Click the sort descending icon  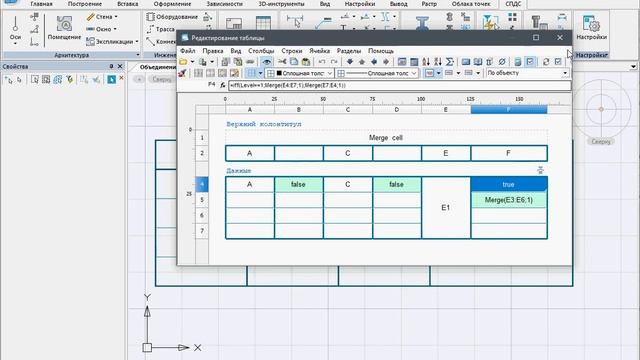click(x=438, y=62)
